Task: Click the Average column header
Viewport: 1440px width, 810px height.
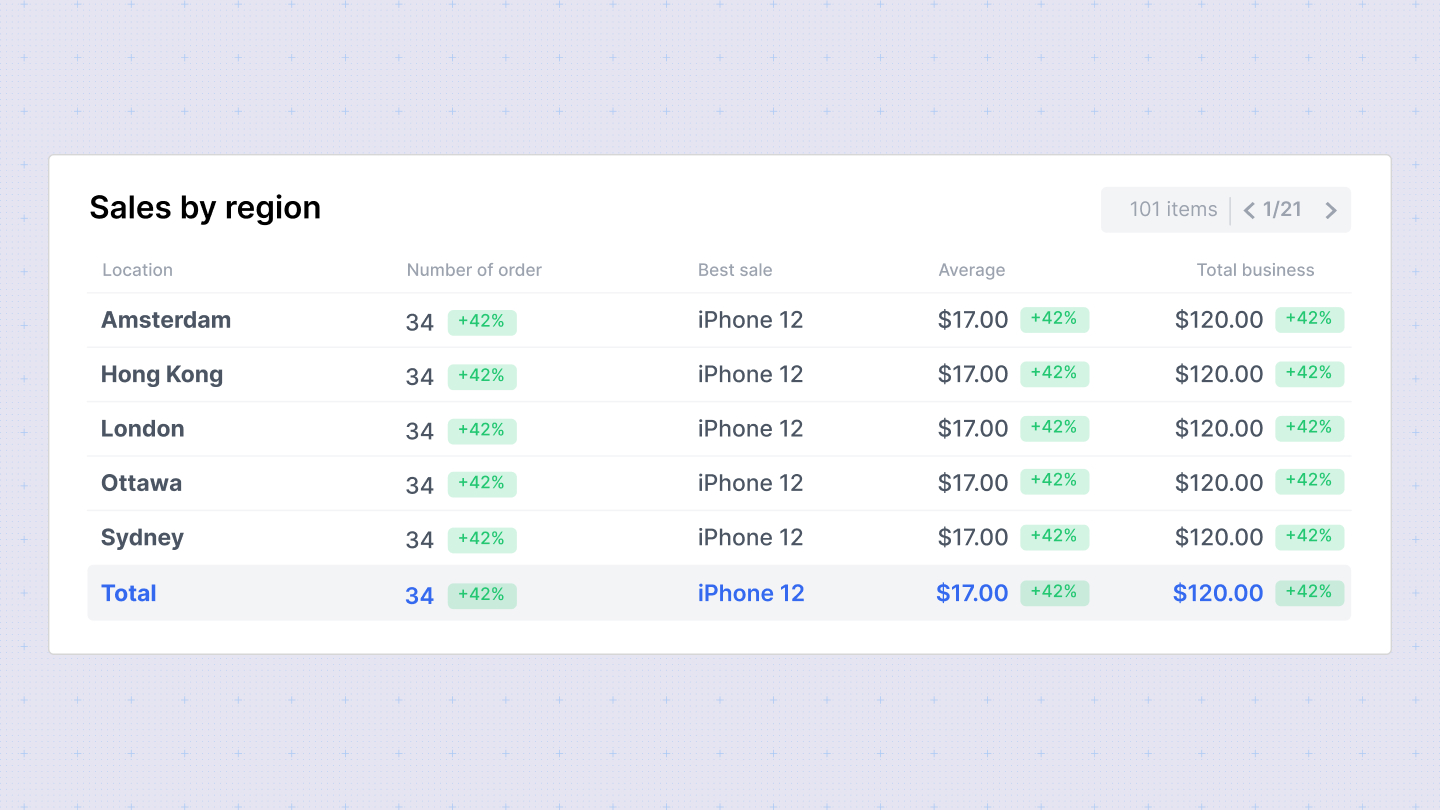Action: [x=971, y=270]
